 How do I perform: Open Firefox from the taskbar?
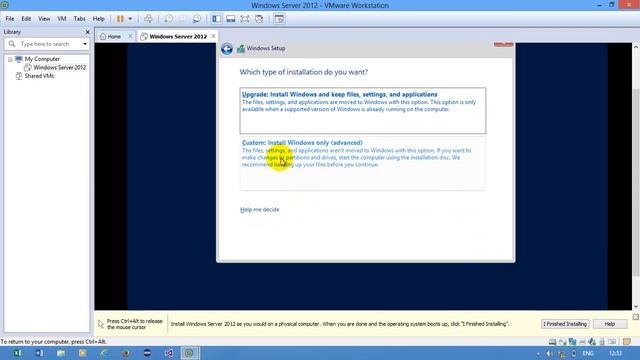click(x=126, y=353)
